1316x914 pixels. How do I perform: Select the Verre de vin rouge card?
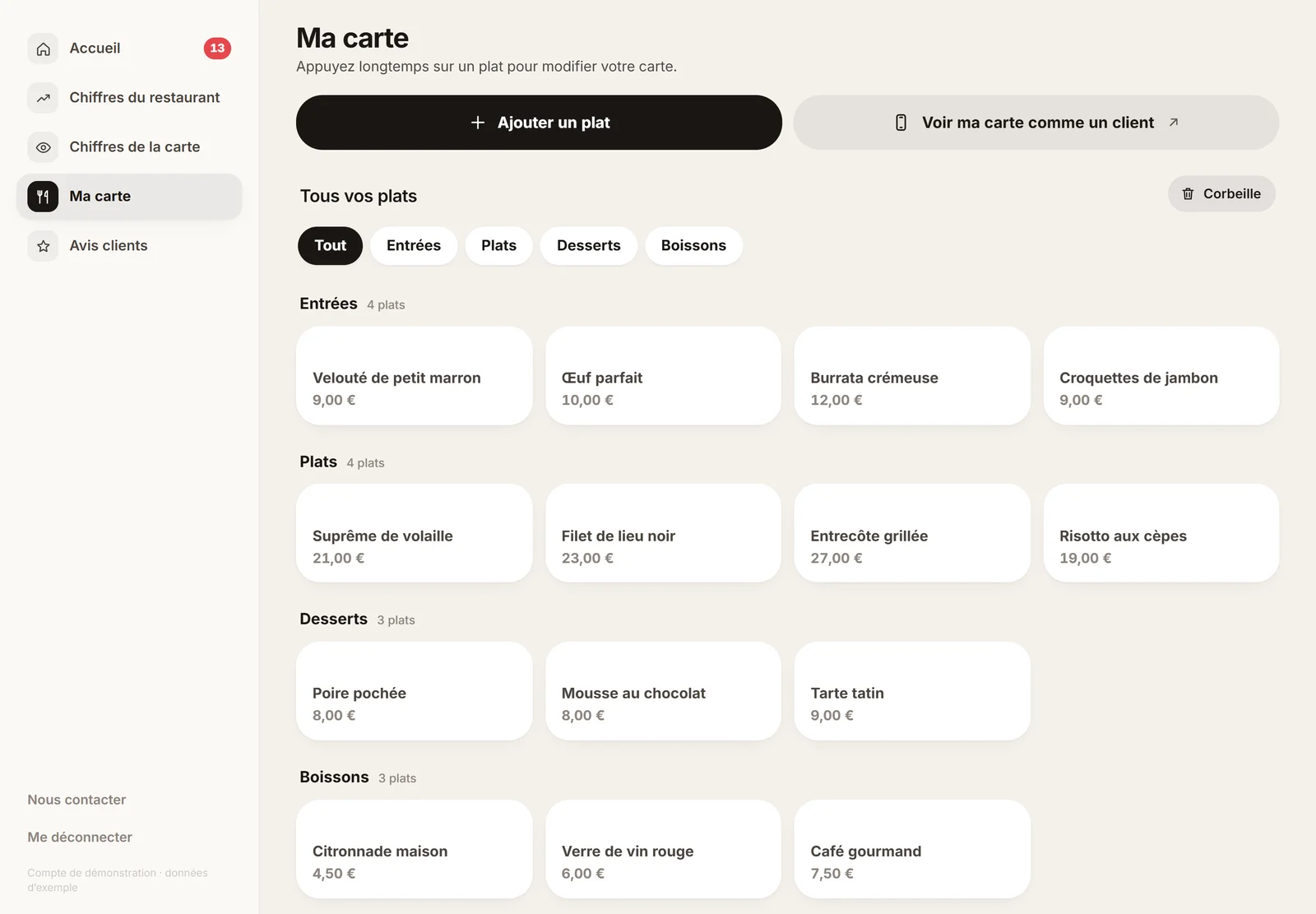(663, 849)
